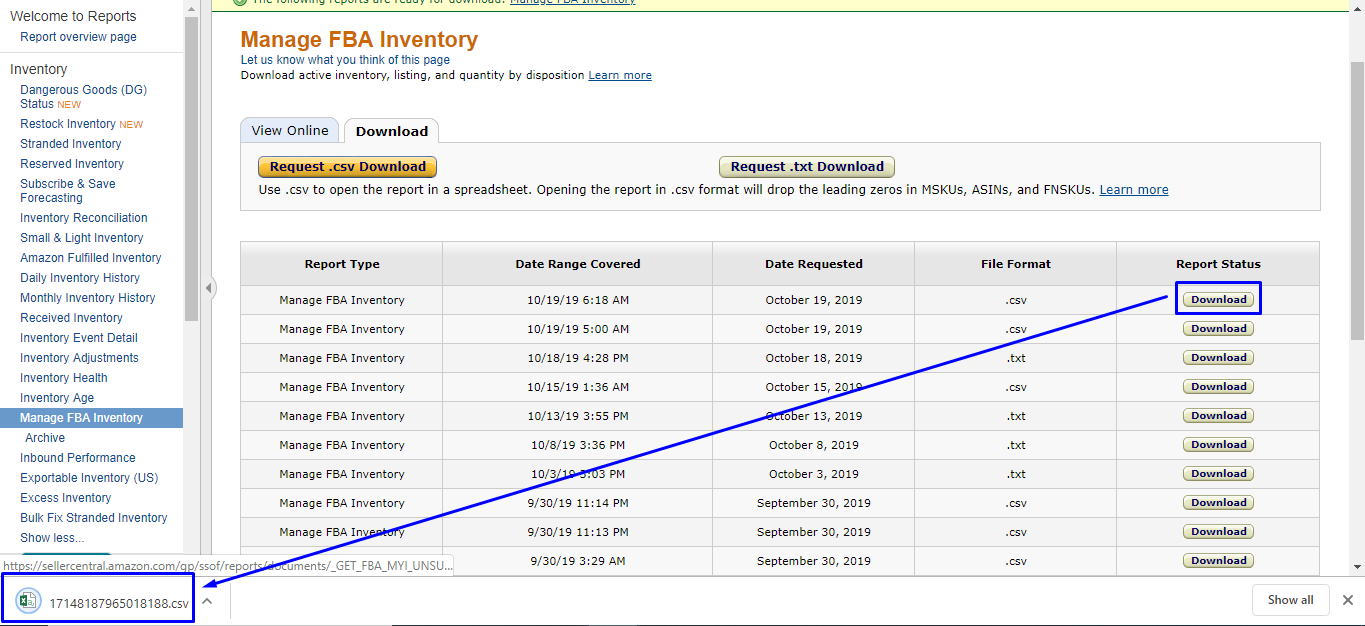Download the 9/30/19 11:14 PM report

1218,502
